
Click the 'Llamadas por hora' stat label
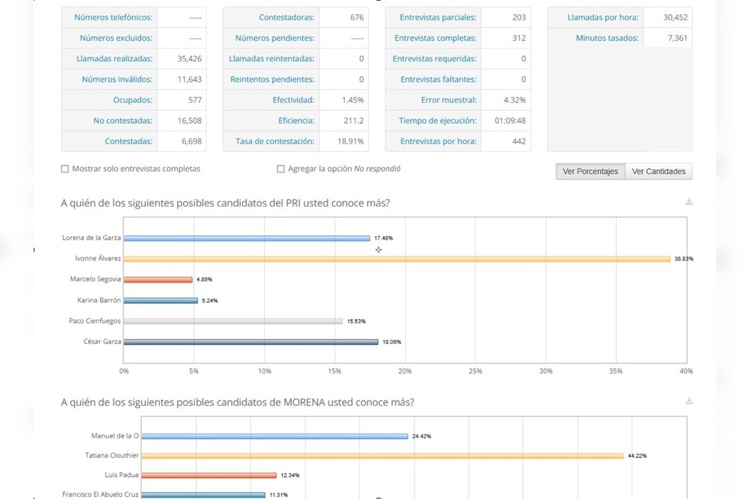pyautogui.click(x=601, y=18)
